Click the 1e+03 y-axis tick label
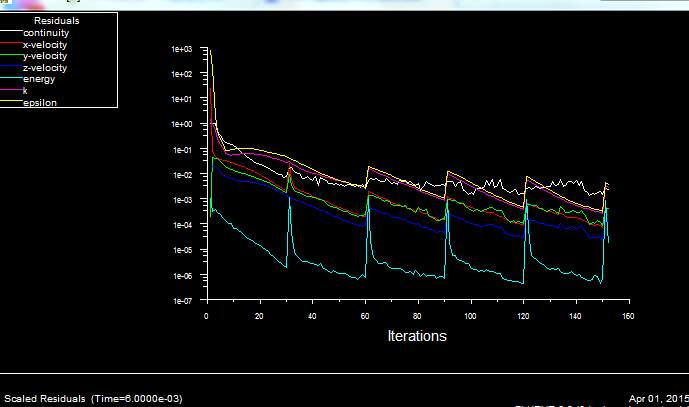The width and height of the screenshot is (689, 407). [x=181, y=49]
